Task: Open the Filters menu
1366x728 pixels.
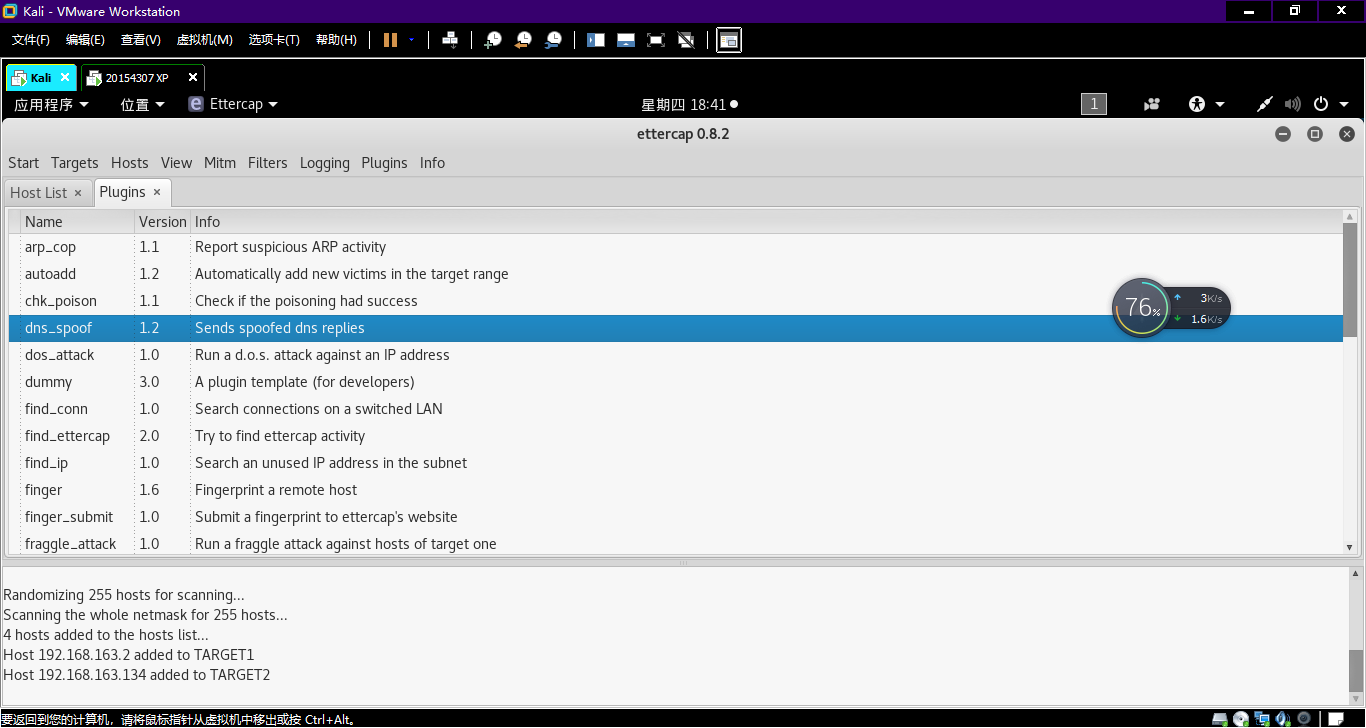Action: (x=267, y=163)
